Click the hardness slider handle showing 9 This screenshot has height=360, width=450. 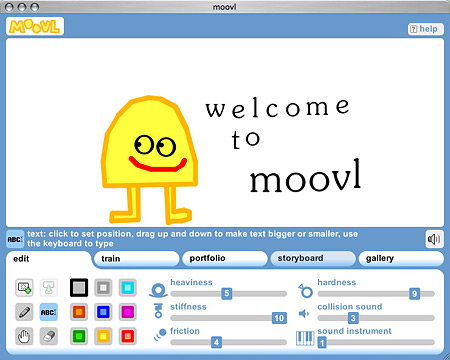click(x=414, y=294)
